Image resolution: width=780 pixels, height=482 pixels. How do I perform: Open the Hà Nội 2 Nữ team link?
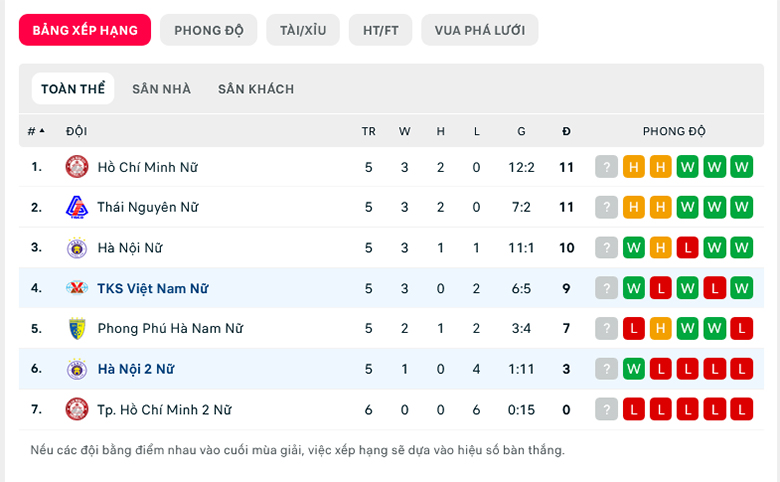click(136, 369)
